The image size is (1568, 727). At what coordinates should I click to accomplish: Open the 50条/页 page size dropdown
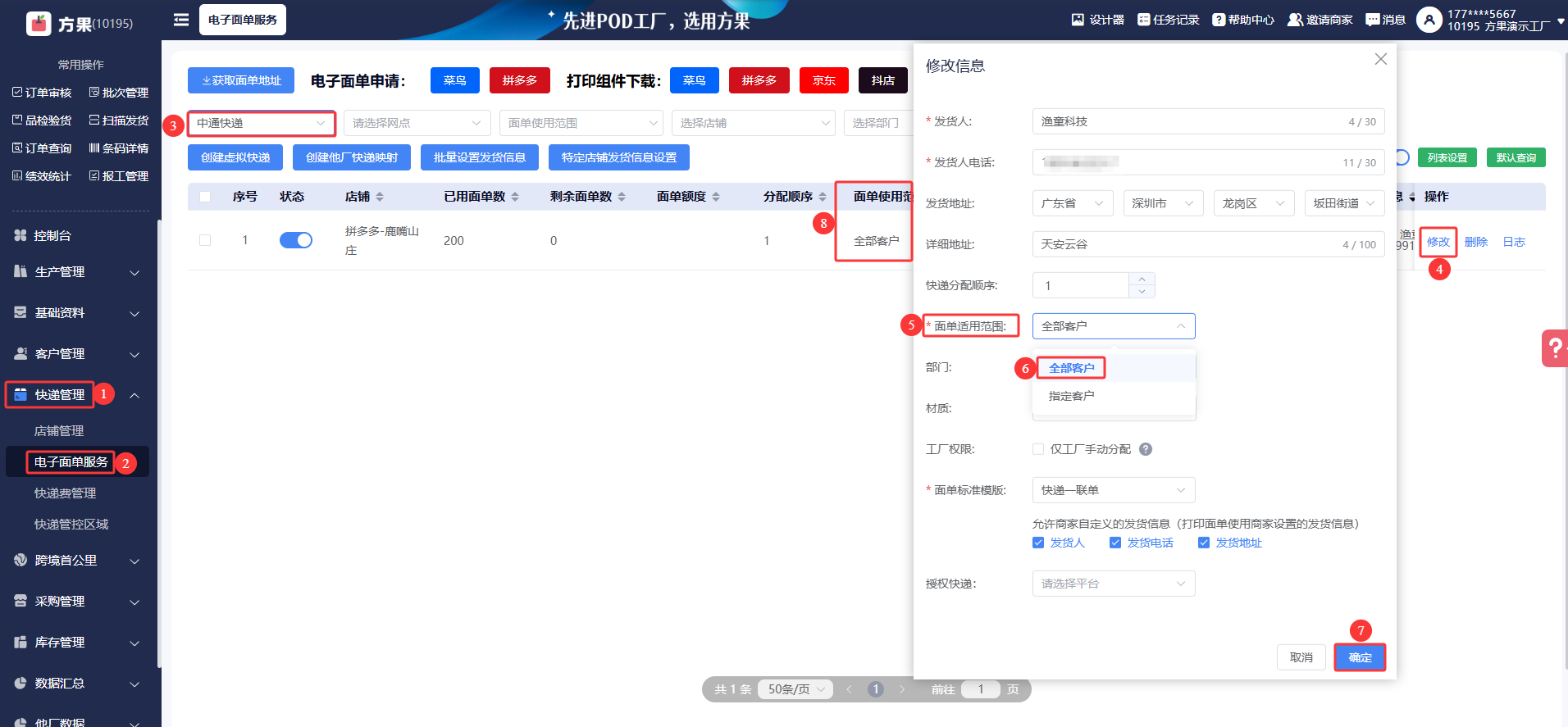click(x=795, y=689)
